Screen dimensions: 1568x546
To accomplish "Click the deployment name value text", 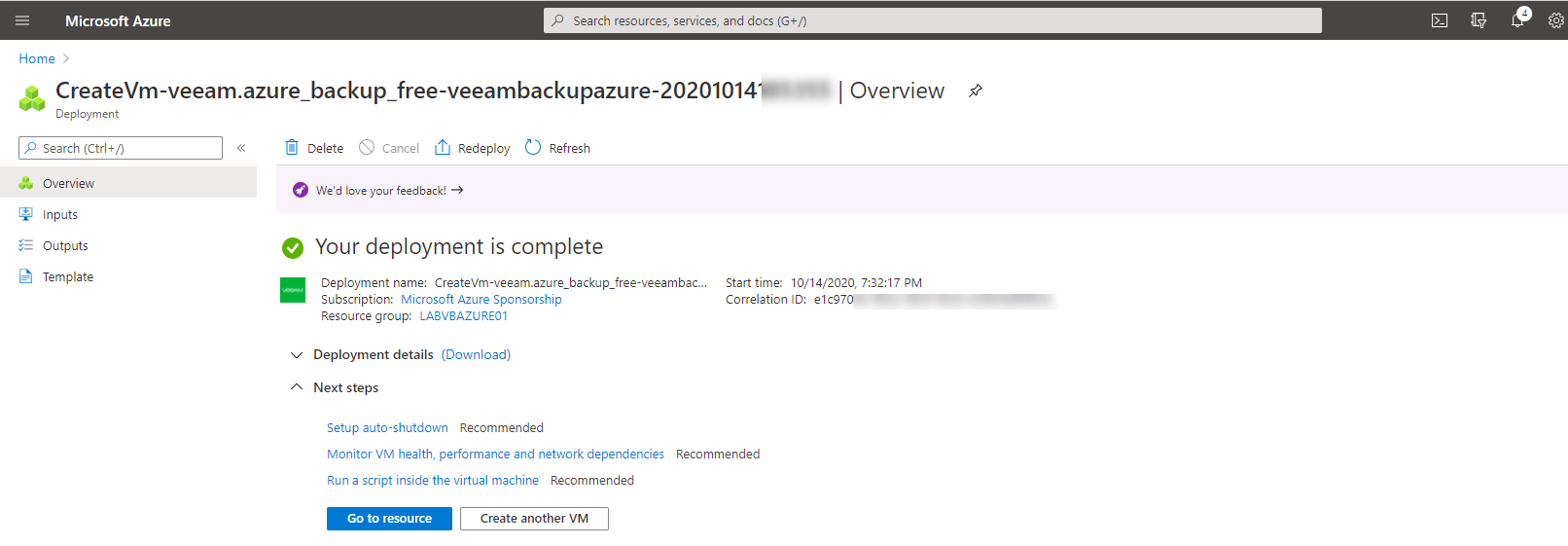I will (571, 283).
